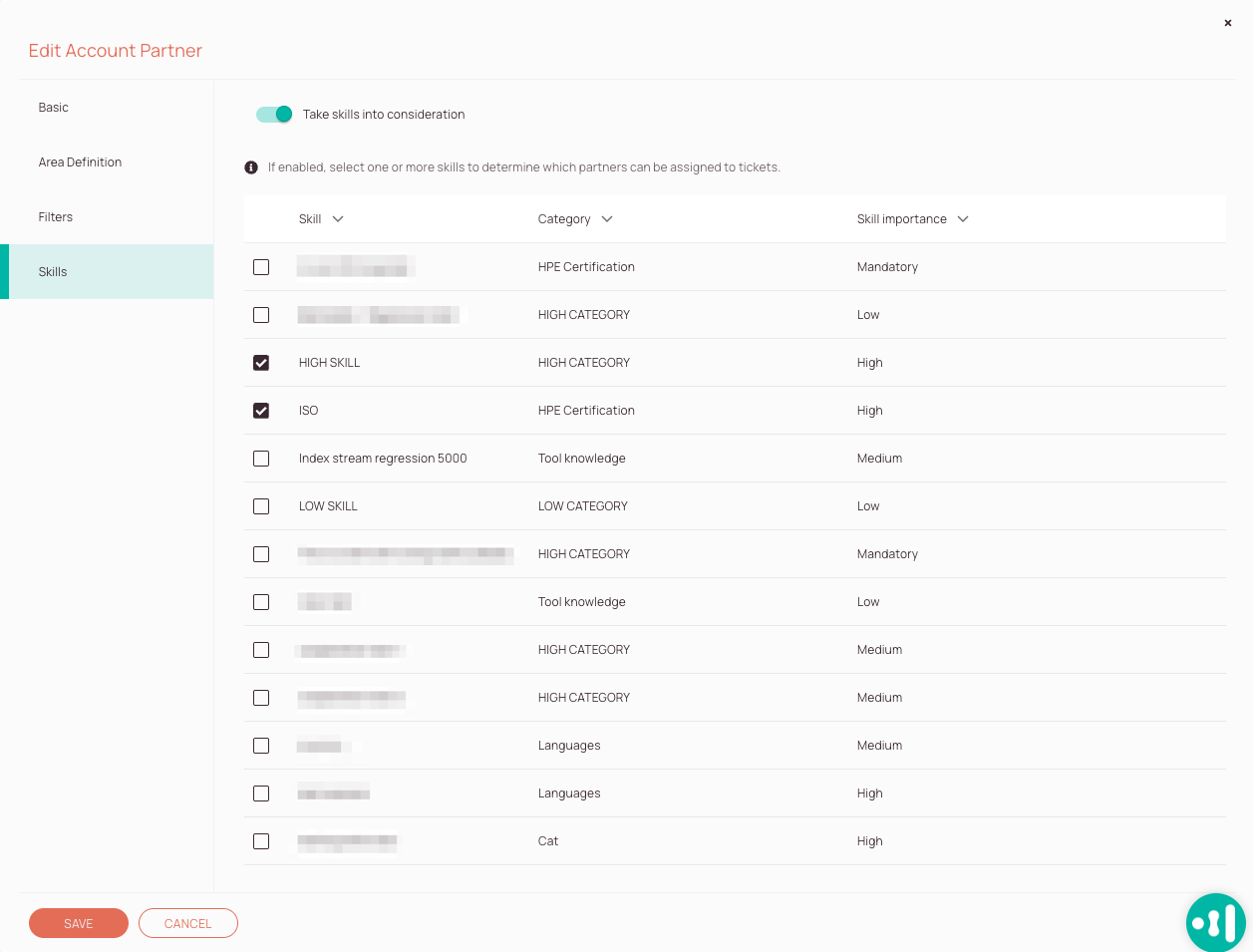Select the Skills sidebar item
Image resolution: width=1253 pixels, height=952 pixels.
52,271
